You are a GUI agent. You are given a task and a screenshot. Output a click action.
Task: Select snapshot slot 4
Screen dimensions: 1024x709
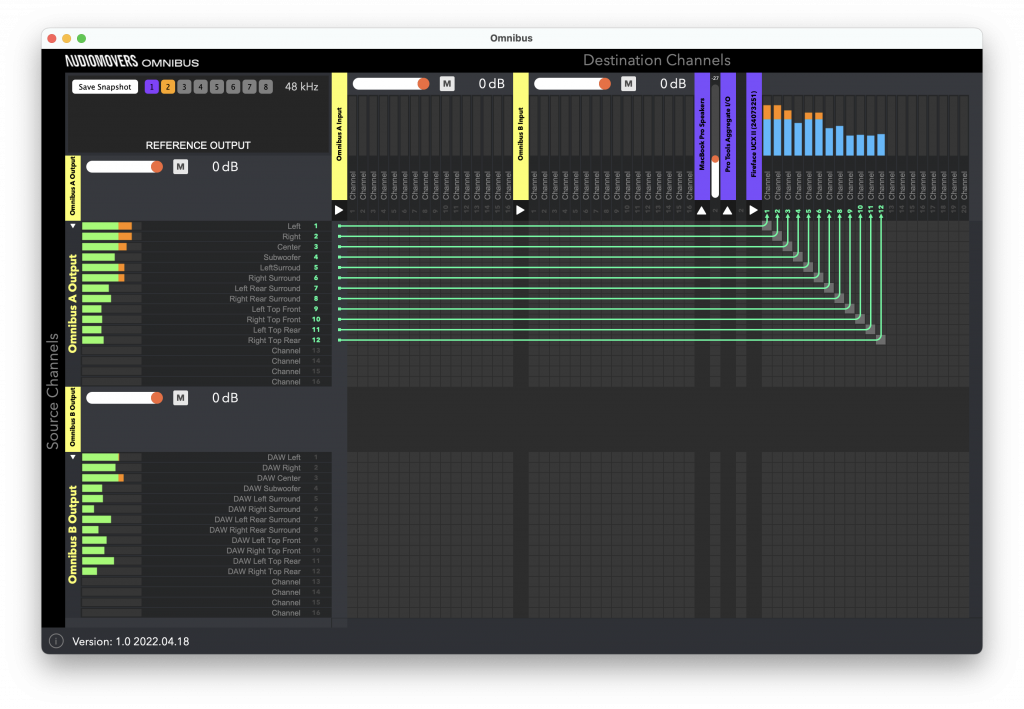(x=200, y=87)
